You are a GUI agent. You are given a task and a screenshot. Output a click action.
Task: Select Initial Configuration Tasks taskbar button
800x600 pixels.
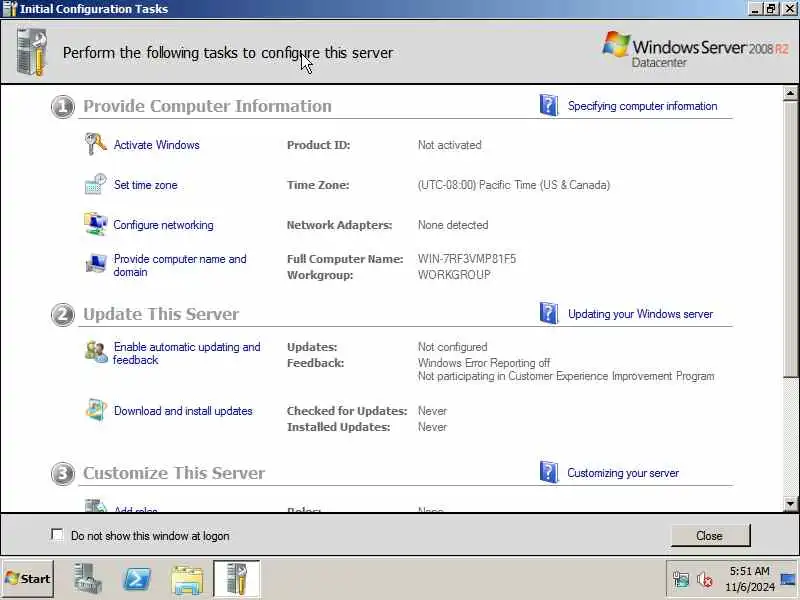coord(236,579)
